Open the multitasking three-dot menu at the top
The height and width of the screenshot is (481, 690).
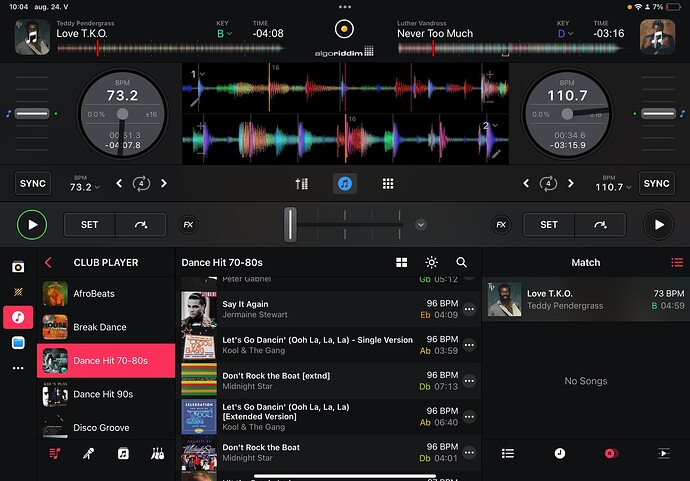pyautogui.click(x=345, y=7)
